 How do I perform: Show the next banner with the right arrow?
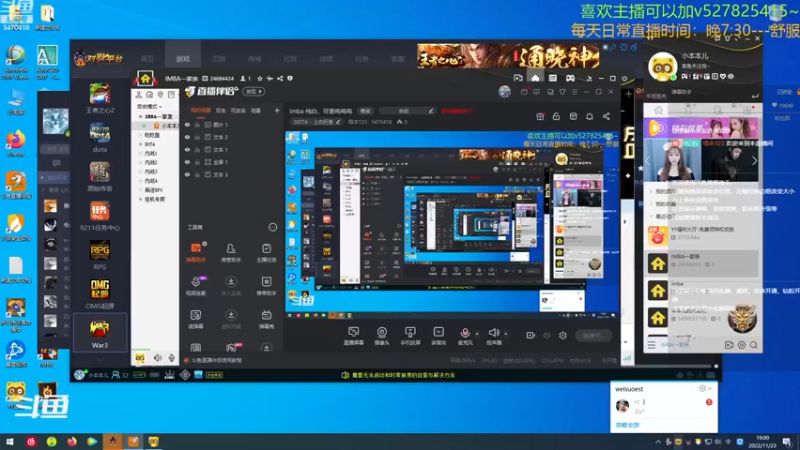754,160
